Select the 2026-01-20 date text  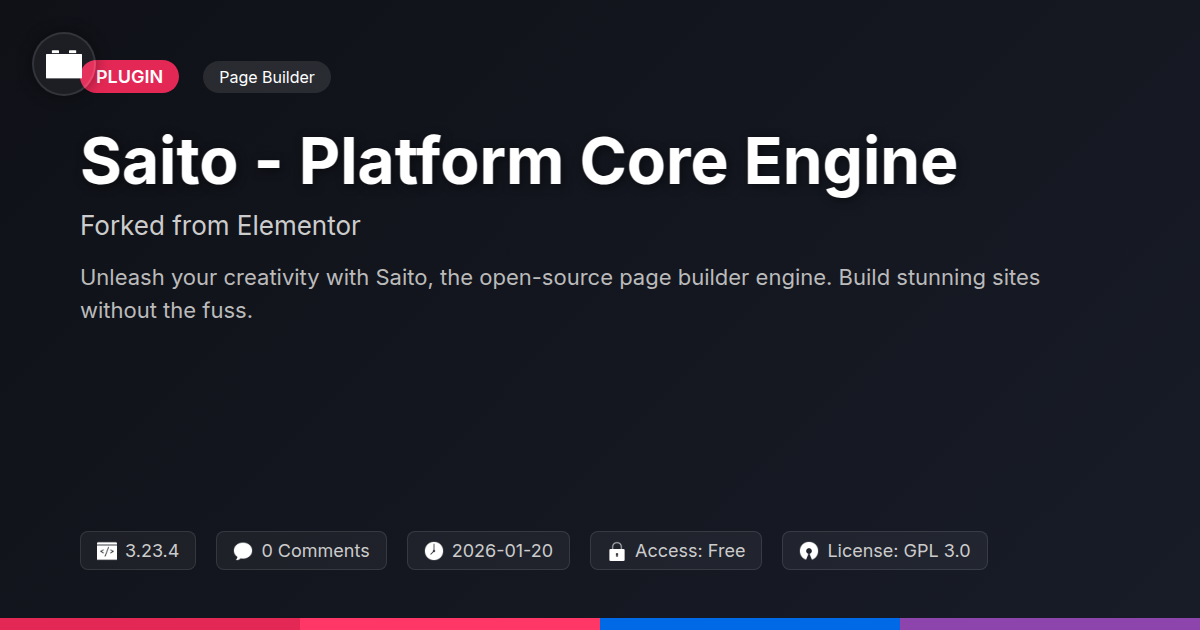[502, 551]
